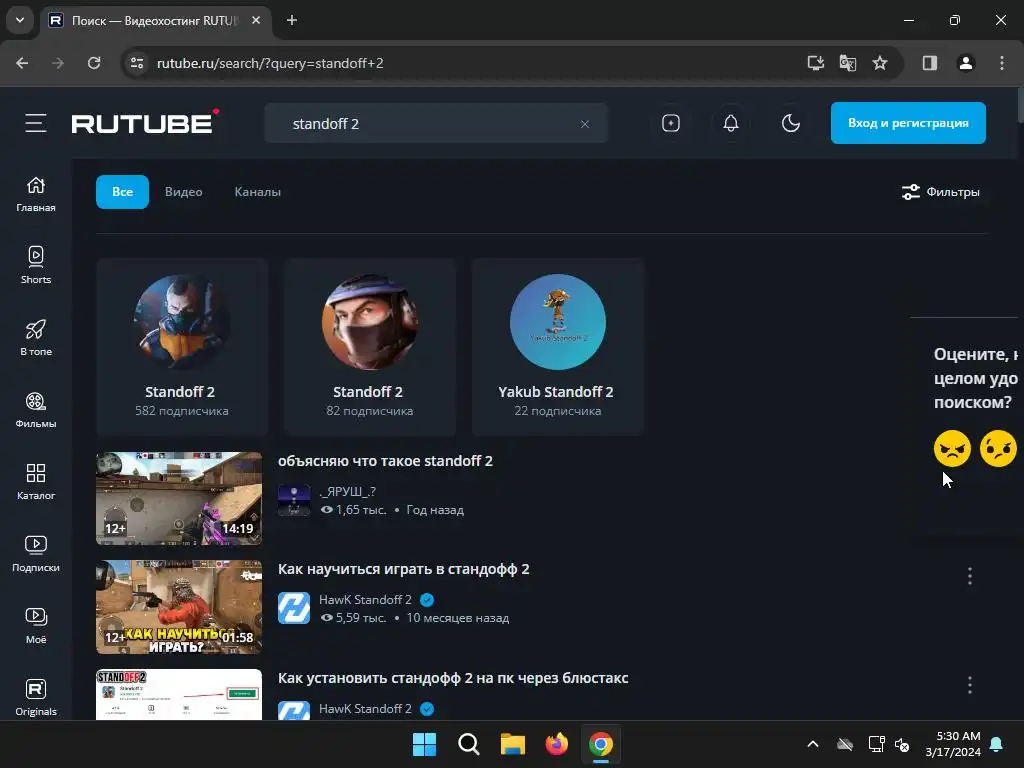Open Фильмы in the sidebar

pyautogui.click(x=36, y=410)
